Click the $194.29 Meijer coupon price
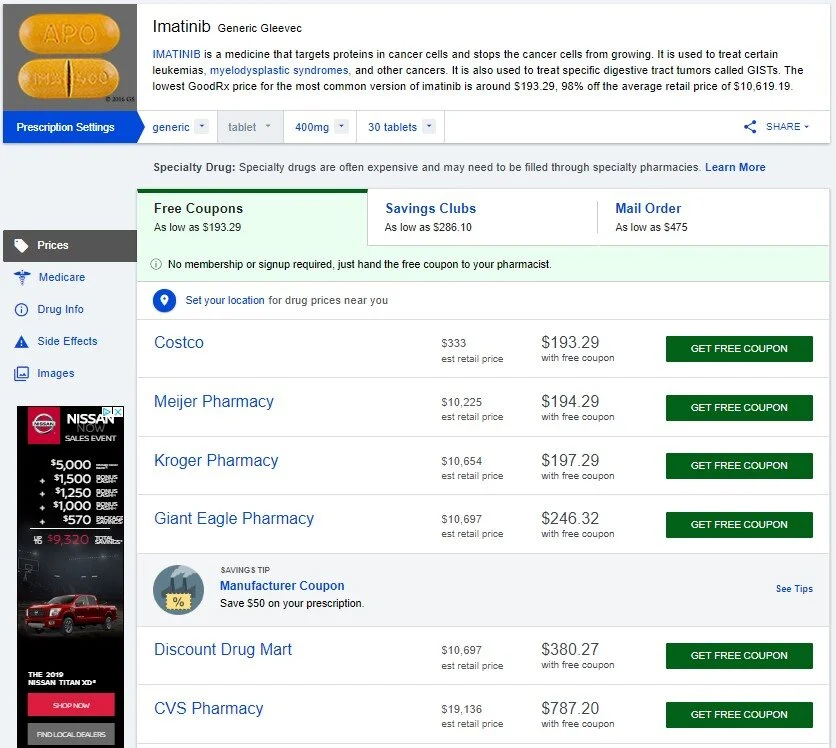Screen dimensions: 836x748 570,401
